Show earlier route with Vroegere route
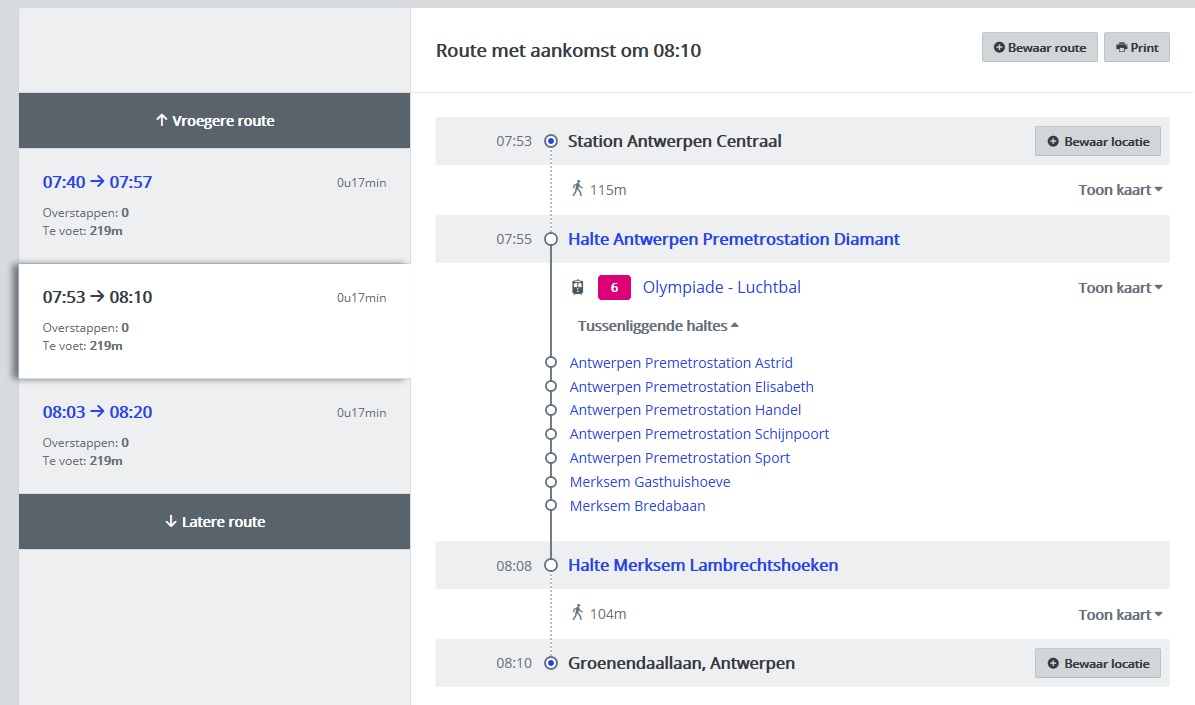Viewport: 1195px width, 705px height. tap(214, 121)
